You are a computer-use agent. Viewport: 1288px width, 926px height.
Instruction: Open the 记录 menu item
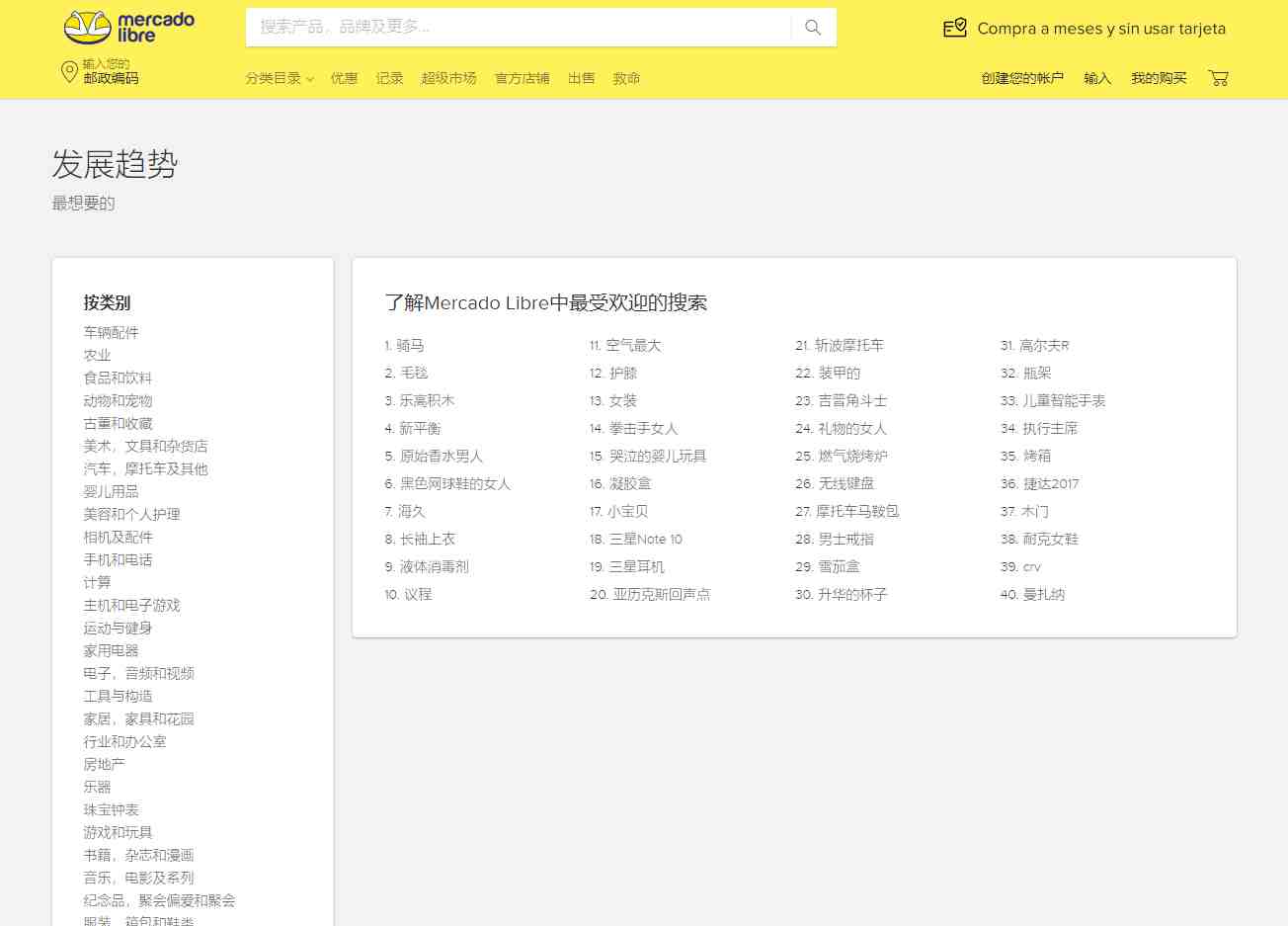(389, 78)
